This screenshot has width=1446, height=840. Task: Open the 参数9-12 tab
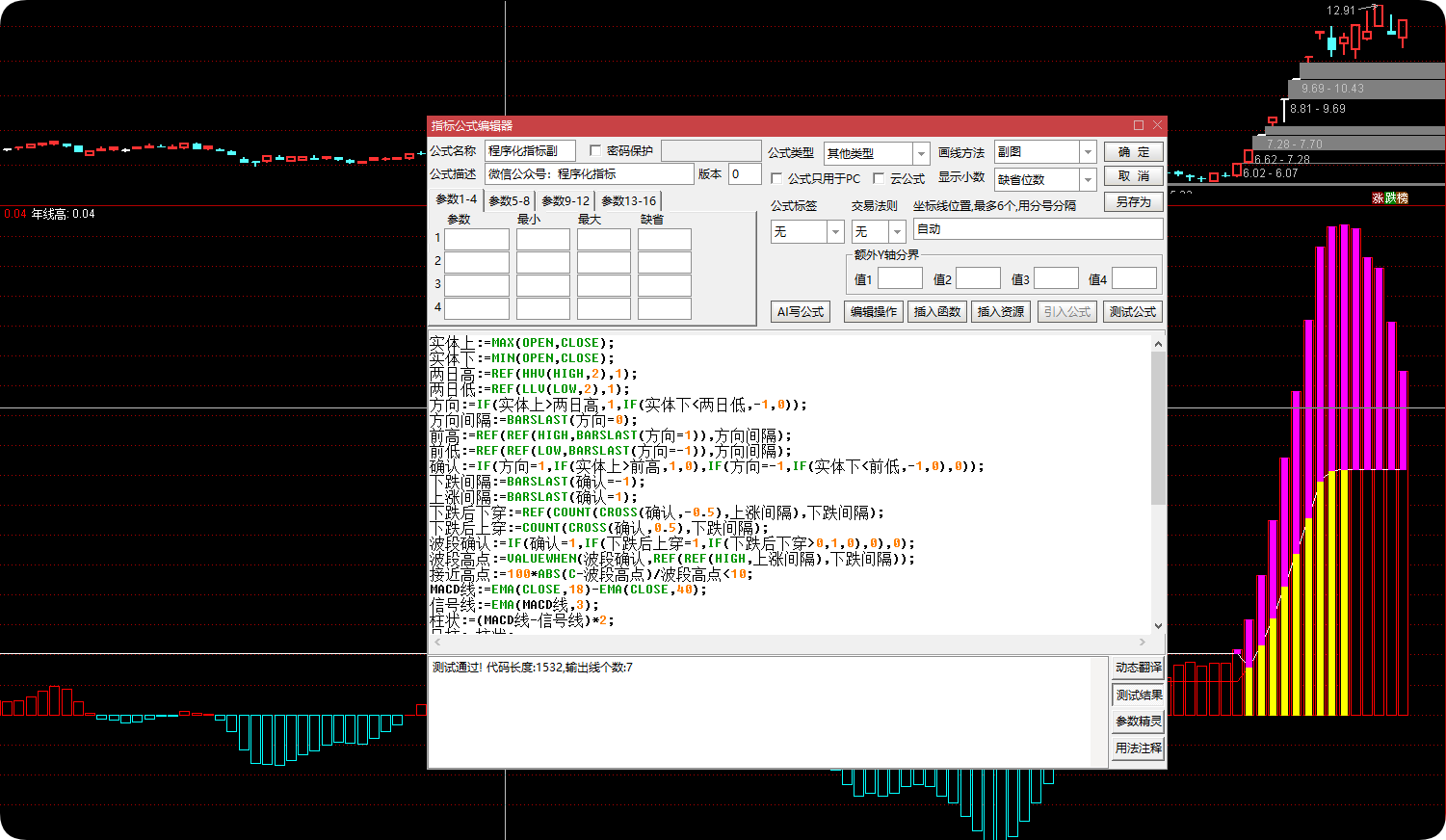[565, 200]
